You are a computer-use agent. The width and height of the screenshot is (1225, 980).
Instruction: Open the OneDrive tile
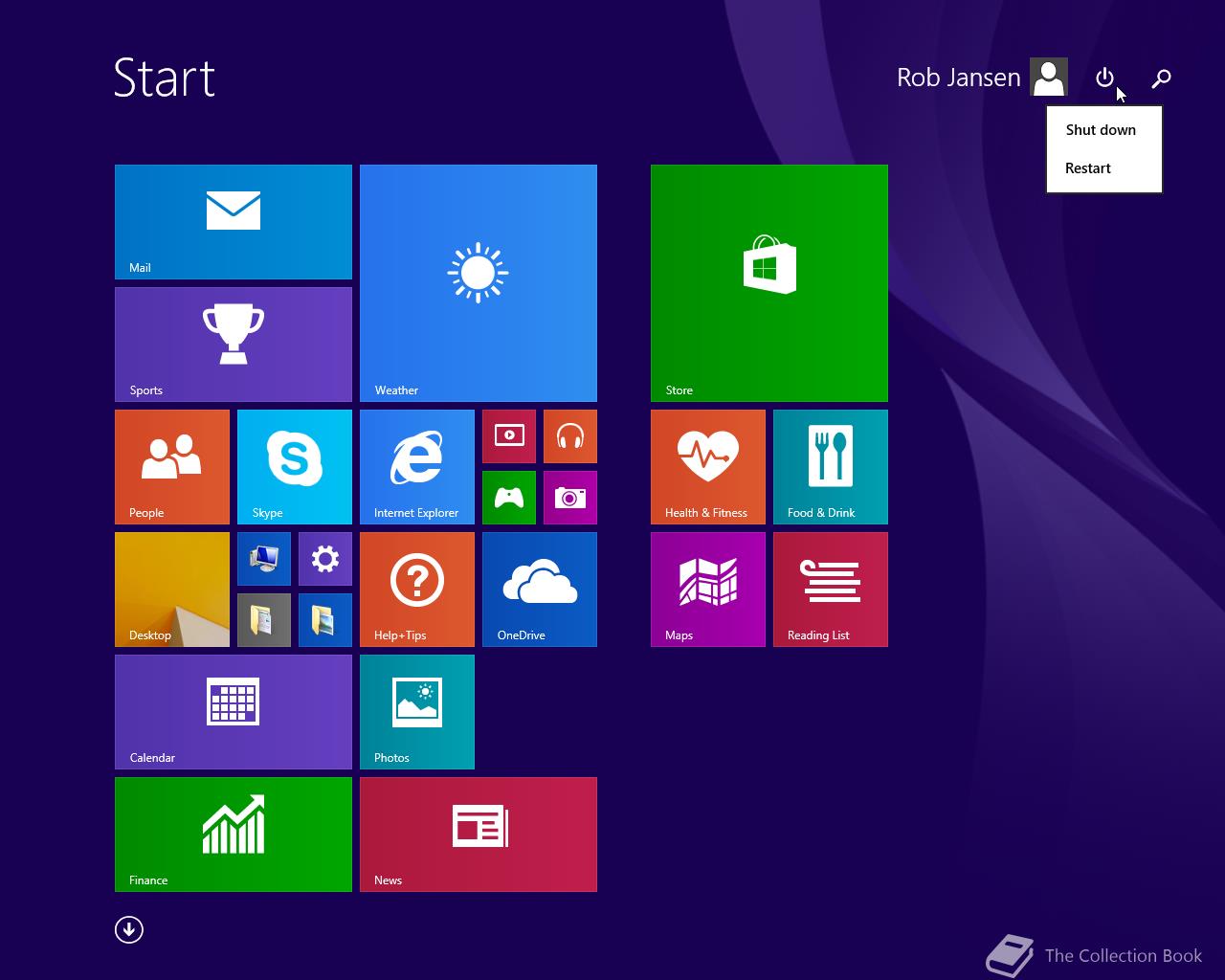540,590
